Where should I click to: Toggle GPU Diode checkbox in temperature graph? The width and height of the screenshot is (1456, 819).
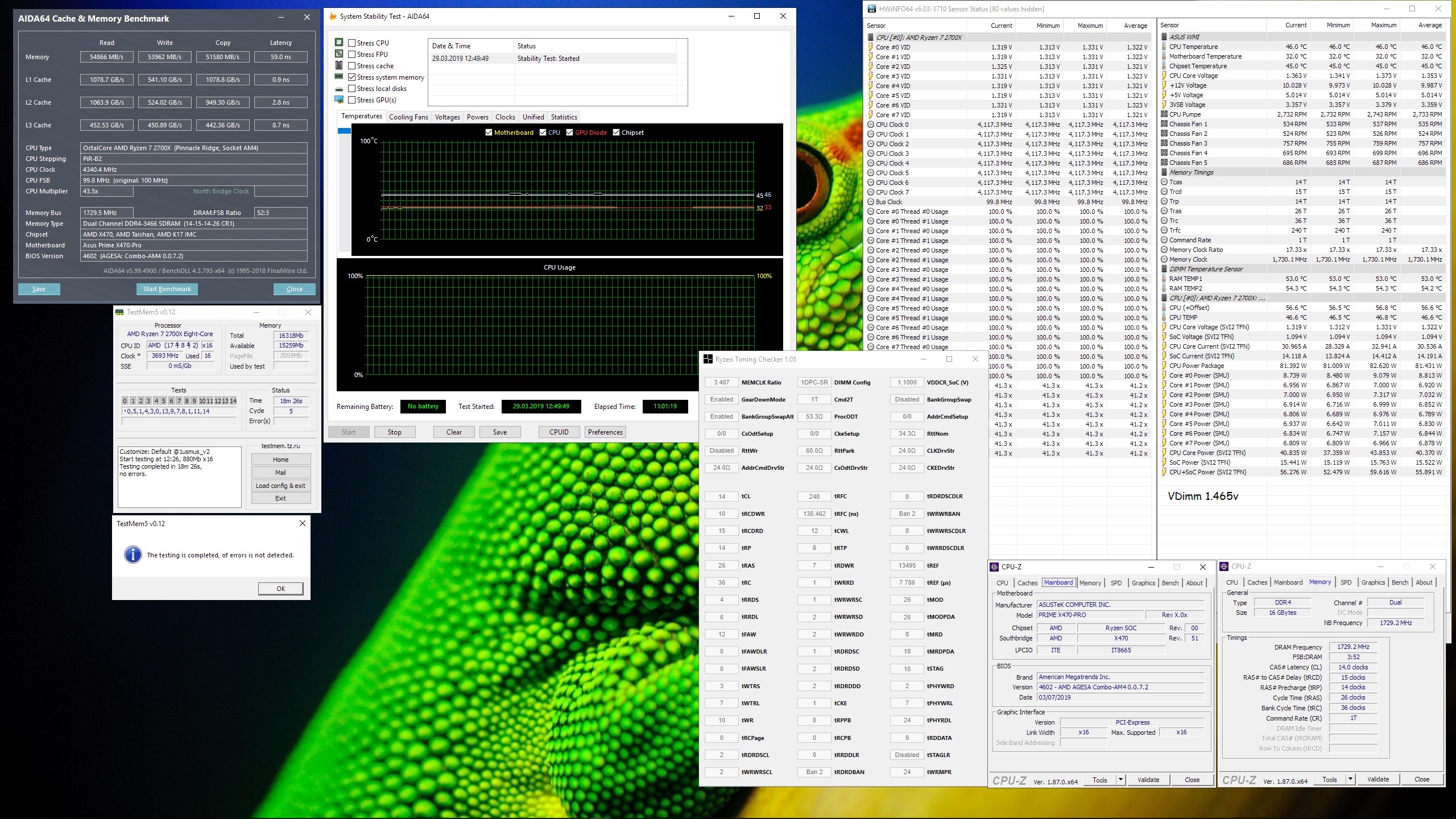[x=569, y=133]
